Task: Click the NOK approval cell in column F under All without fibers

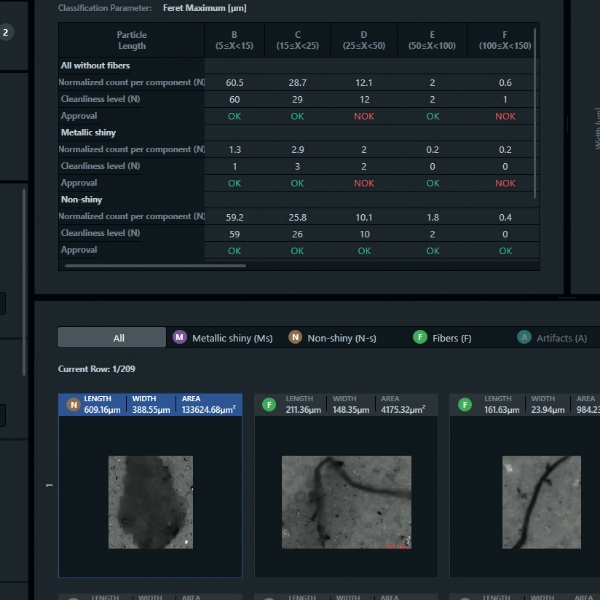Action: (x=505, y=116)
